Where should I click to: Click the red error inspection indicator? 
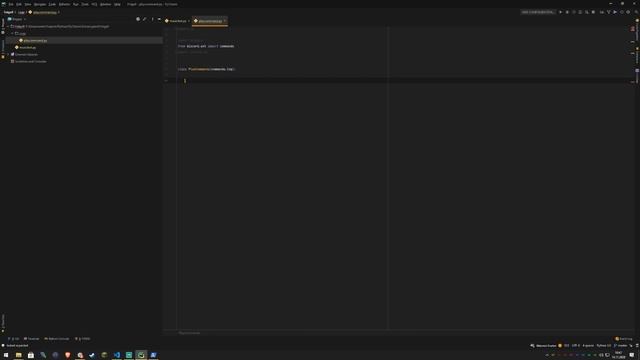(x=633, y=29)
